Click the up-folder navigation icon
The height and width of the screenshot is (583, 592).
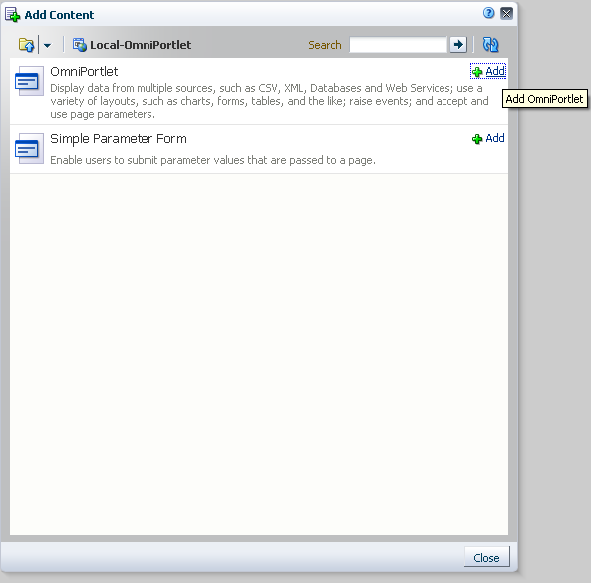pos(26,45)
